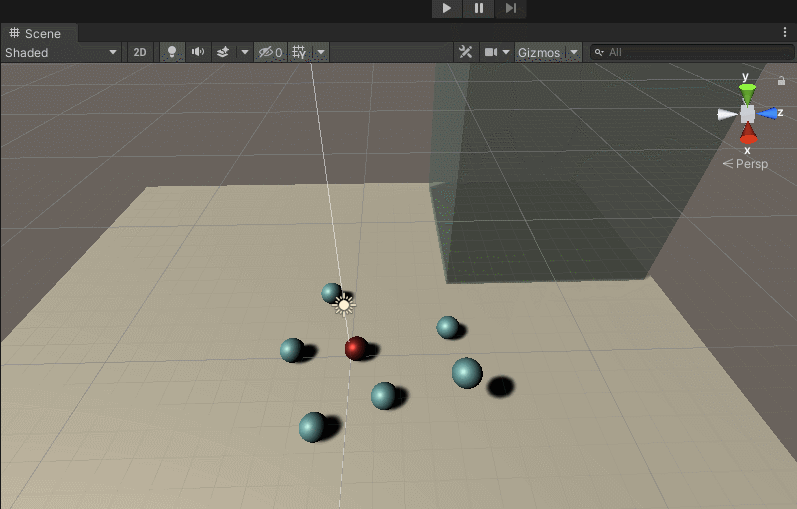Open the Scene panel three-dot menu
Screen dimensions: 797x509
point(785,33)
